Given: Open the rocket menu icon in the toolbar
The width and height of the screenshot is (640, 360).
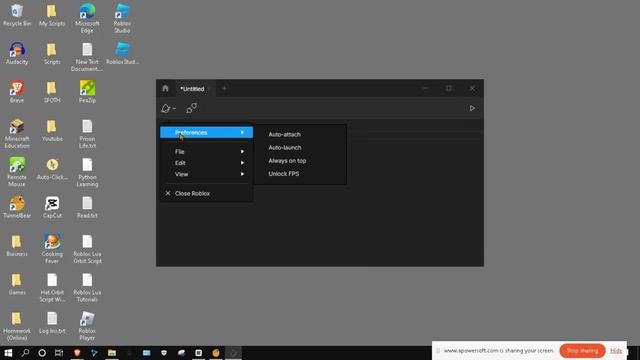Looking at the screenshot, I should click(x=168, y=108).
